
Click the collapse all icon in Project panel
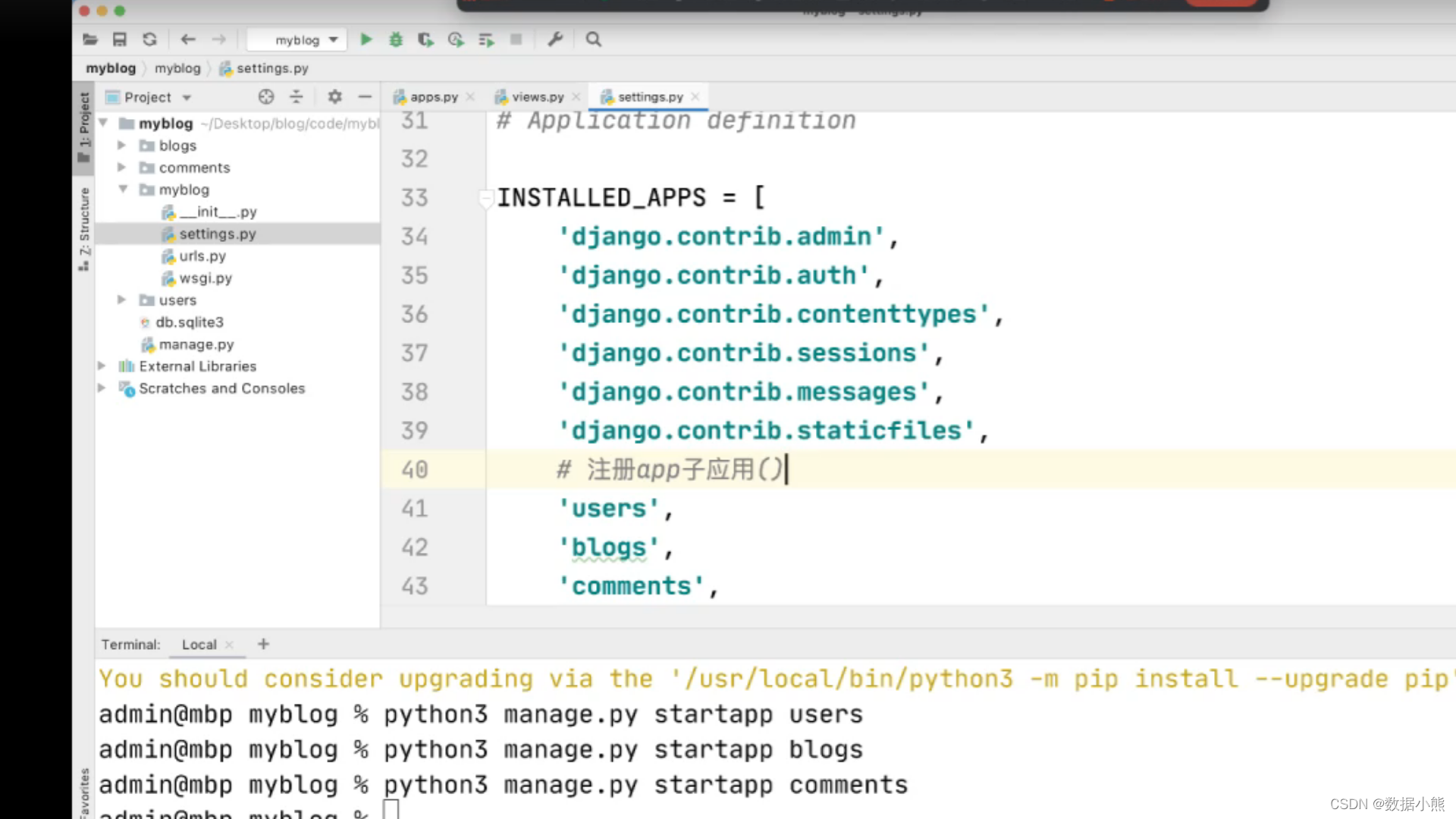(x=297, y=96)
